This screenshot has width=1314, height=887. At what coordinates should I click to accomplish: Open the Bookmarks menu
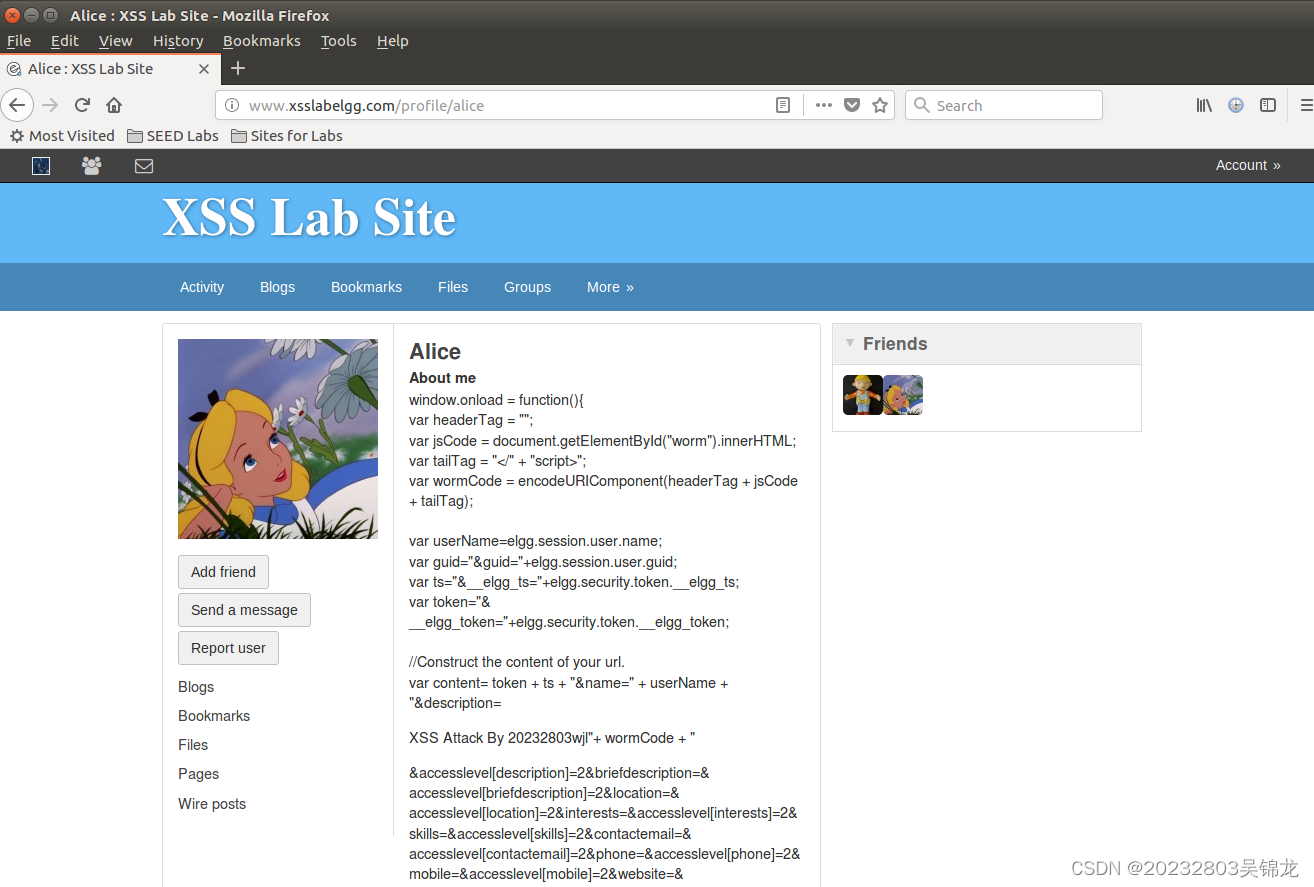pyautogui.click(x=262, y=41)
